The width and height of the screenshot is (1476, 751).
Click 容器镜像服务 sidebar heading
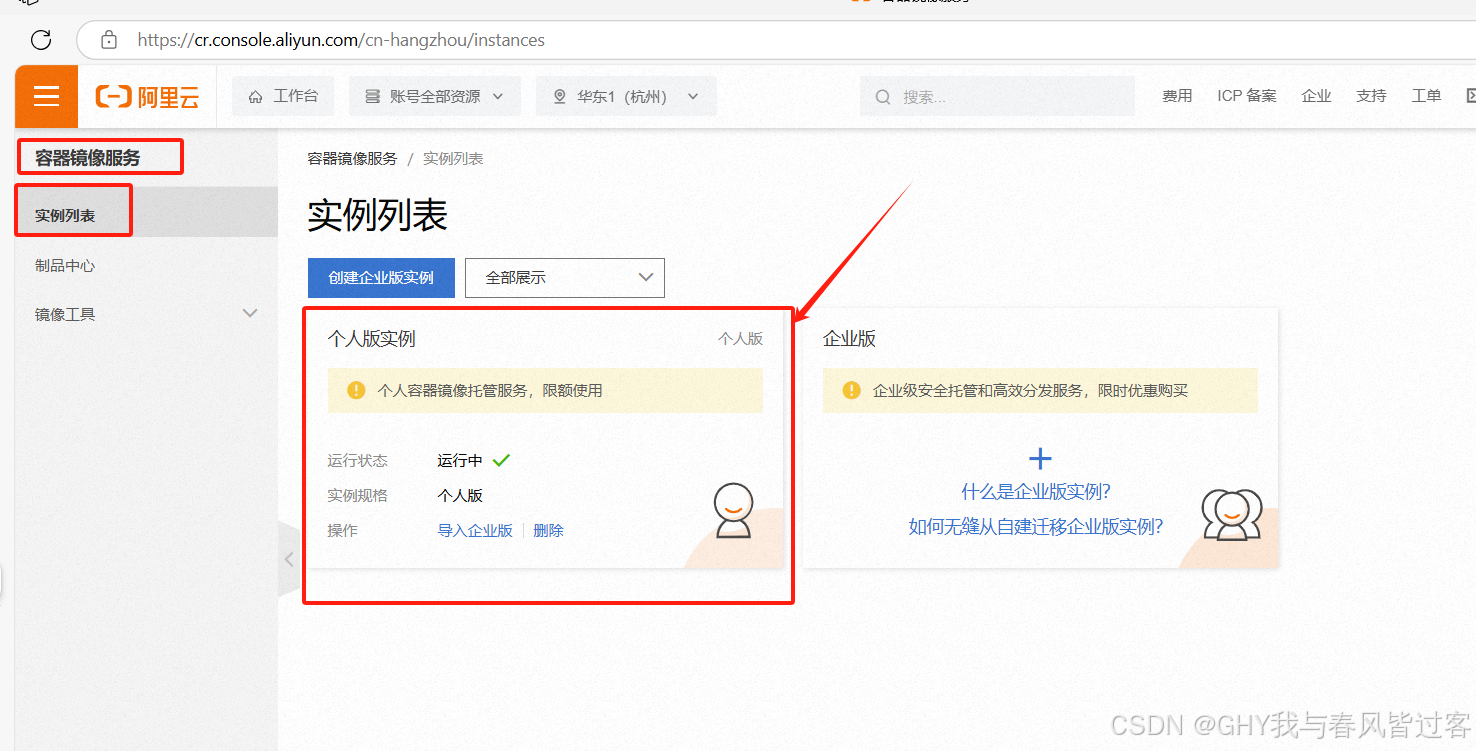tap(88, 157)
